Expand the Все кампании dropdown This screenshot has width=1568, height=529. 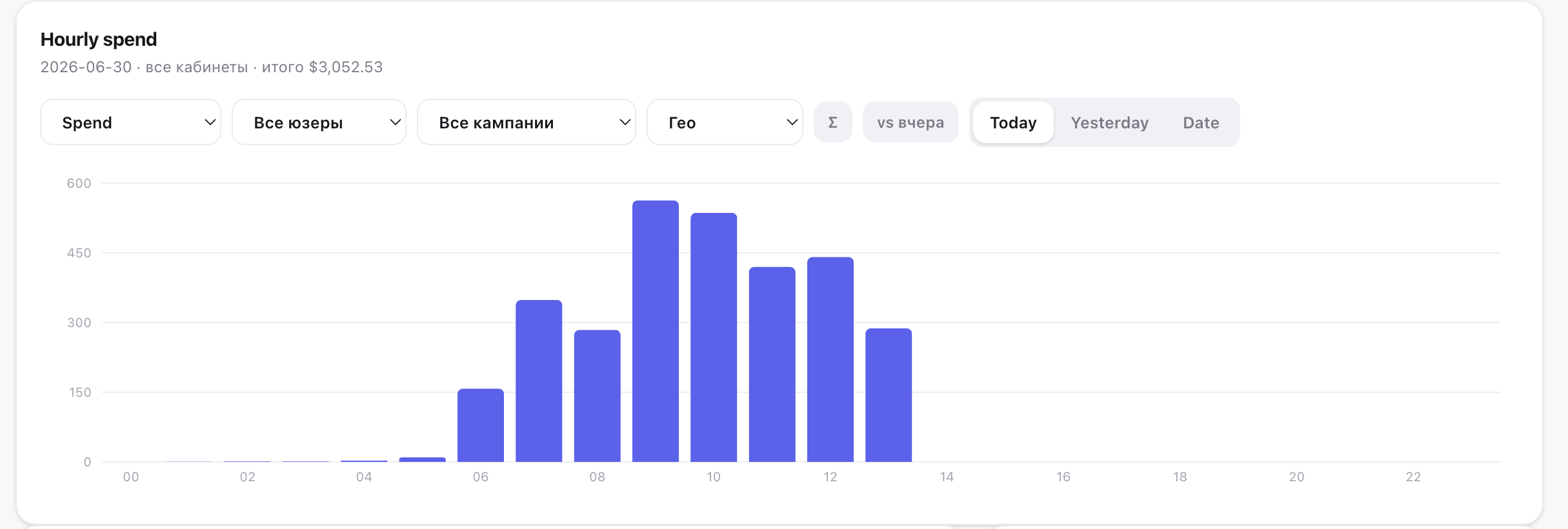coord(526,122)
